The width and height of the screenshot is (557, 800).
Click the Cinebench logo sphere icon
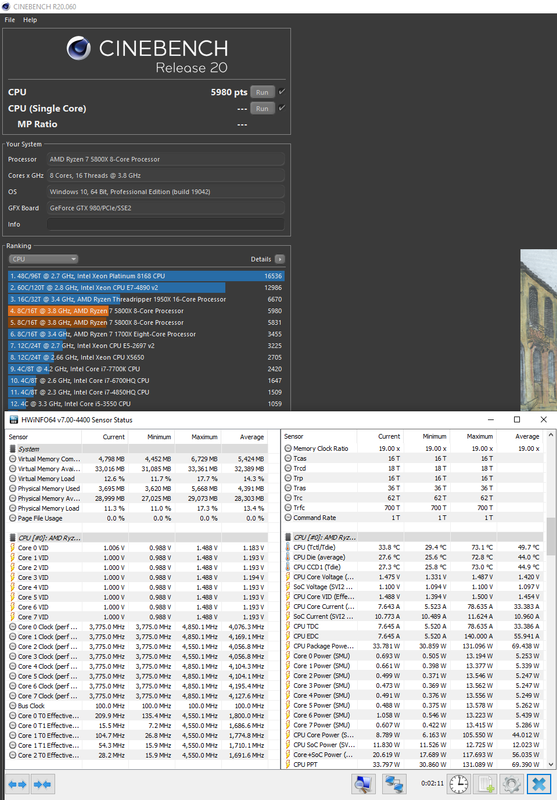(x=79, y=48)
